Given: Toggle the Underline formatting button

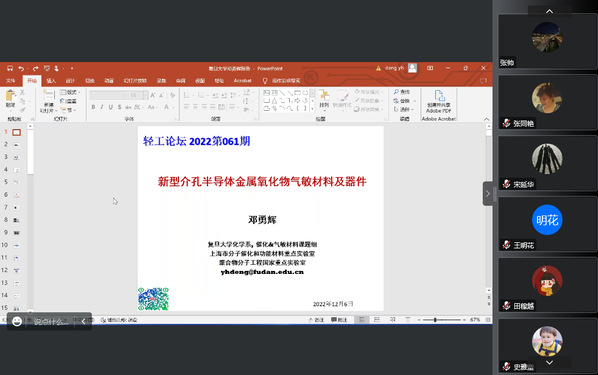Looking at the screenshot, I should click(x=111, y=107).
